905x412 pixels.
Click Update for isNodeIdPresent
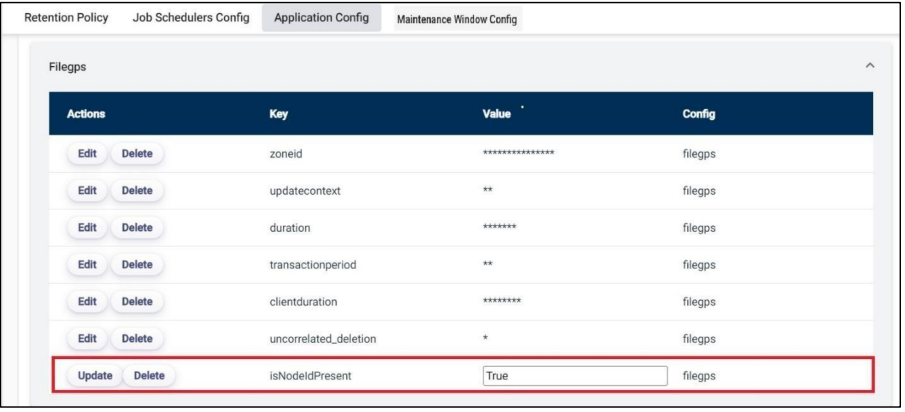[x=95, y=376]
